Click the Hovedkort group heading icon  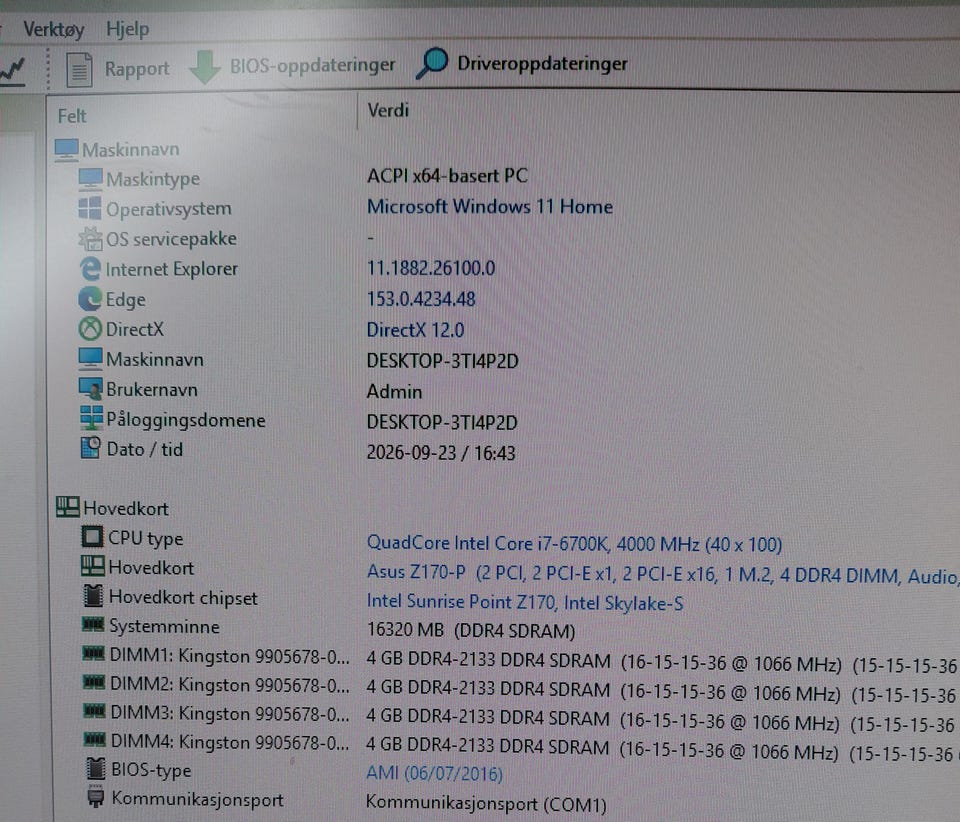point(67,507)
